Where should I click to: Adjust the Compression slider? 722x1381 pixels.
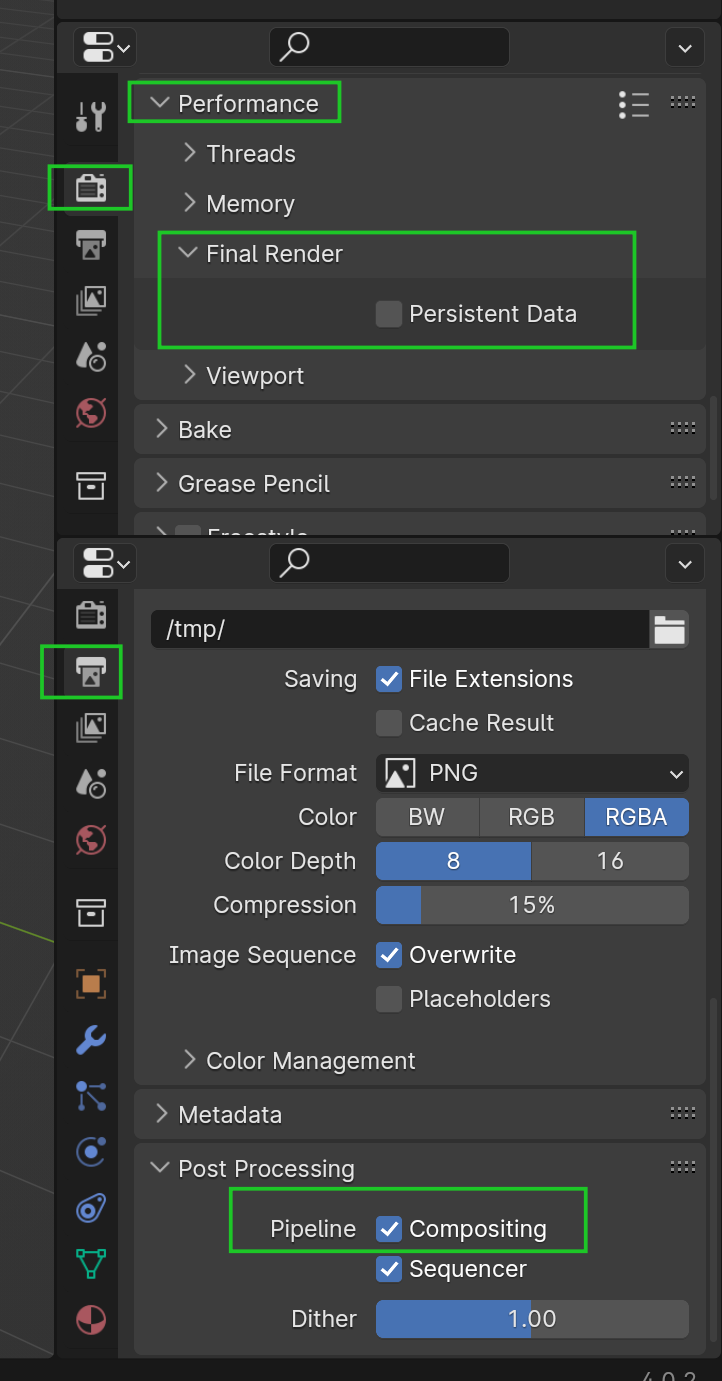pyautogui.click(x=532, y=905)
